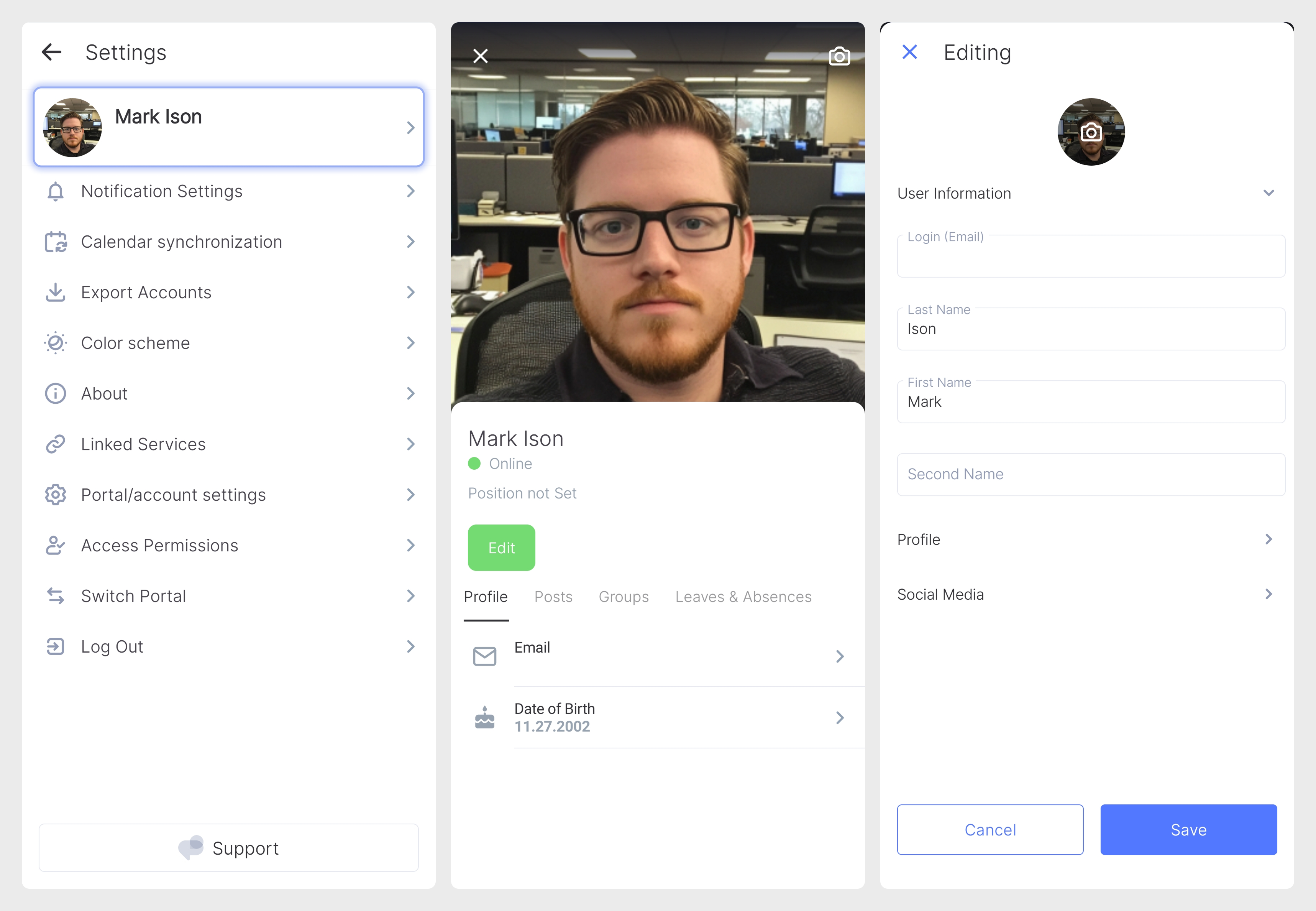Click the Second Name field
Screen dimensions: 1316x911
[1091, 474]
